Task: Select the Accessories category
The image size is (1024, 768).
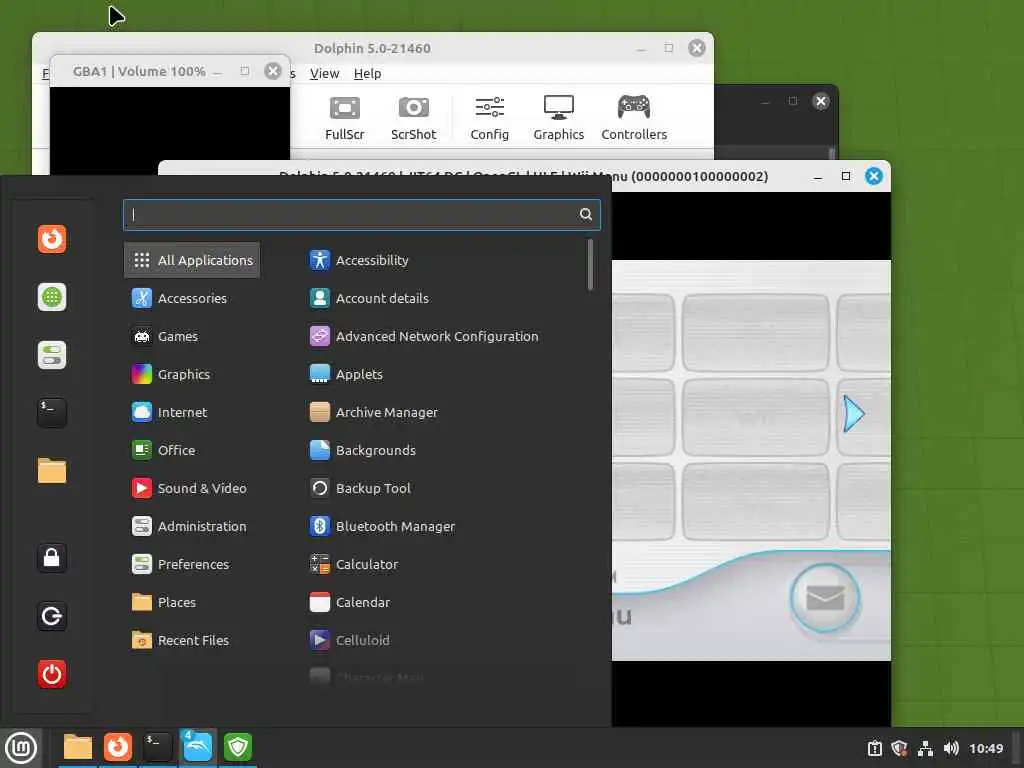Action: coord(192,298)
